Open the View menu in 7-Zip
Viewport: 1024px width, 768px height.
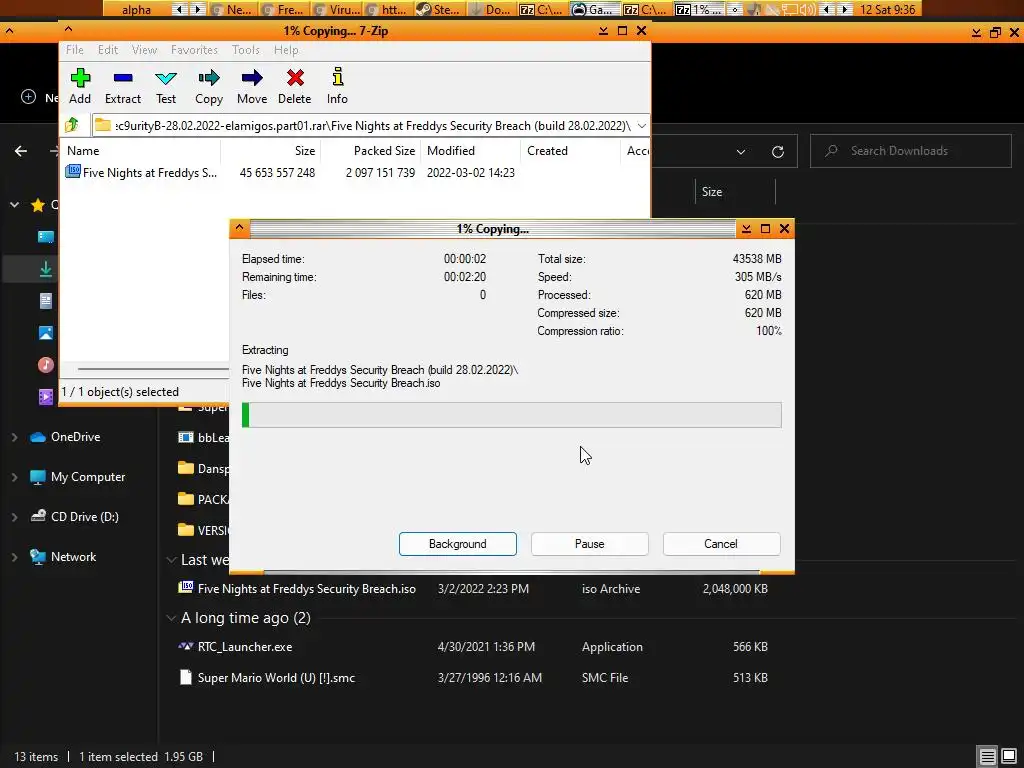(144, 50)
